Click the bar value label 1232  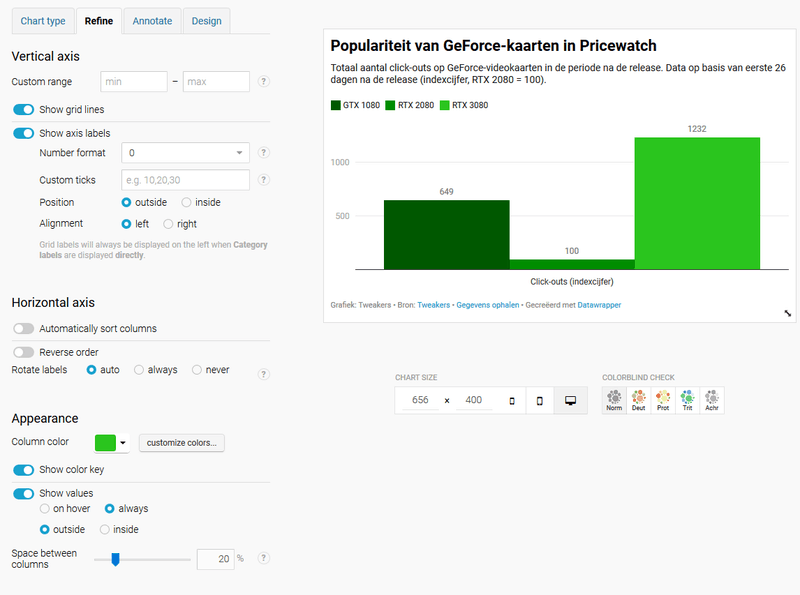[697, 129]
